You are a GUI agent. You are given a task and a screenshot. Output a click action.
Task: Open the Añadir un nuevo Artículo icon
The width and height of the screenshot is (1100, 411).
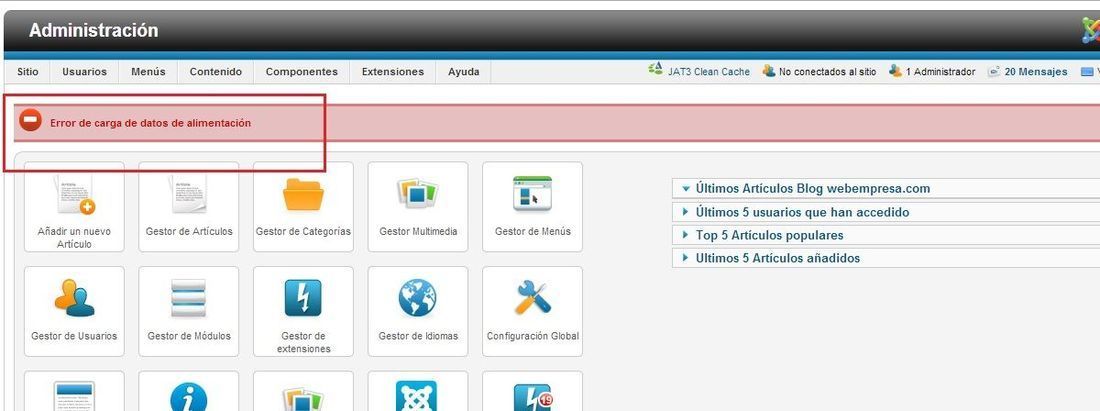[x=74, y=196]
